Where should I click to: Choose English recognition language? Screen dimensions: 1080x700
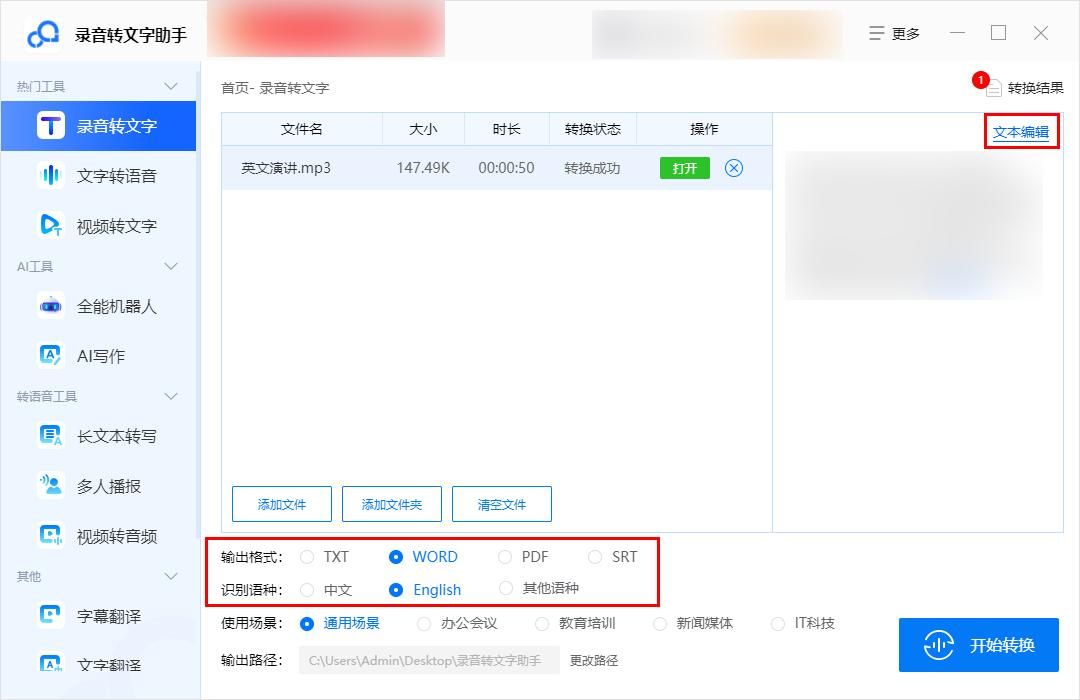pyautogui.click(x=395, y=590)
